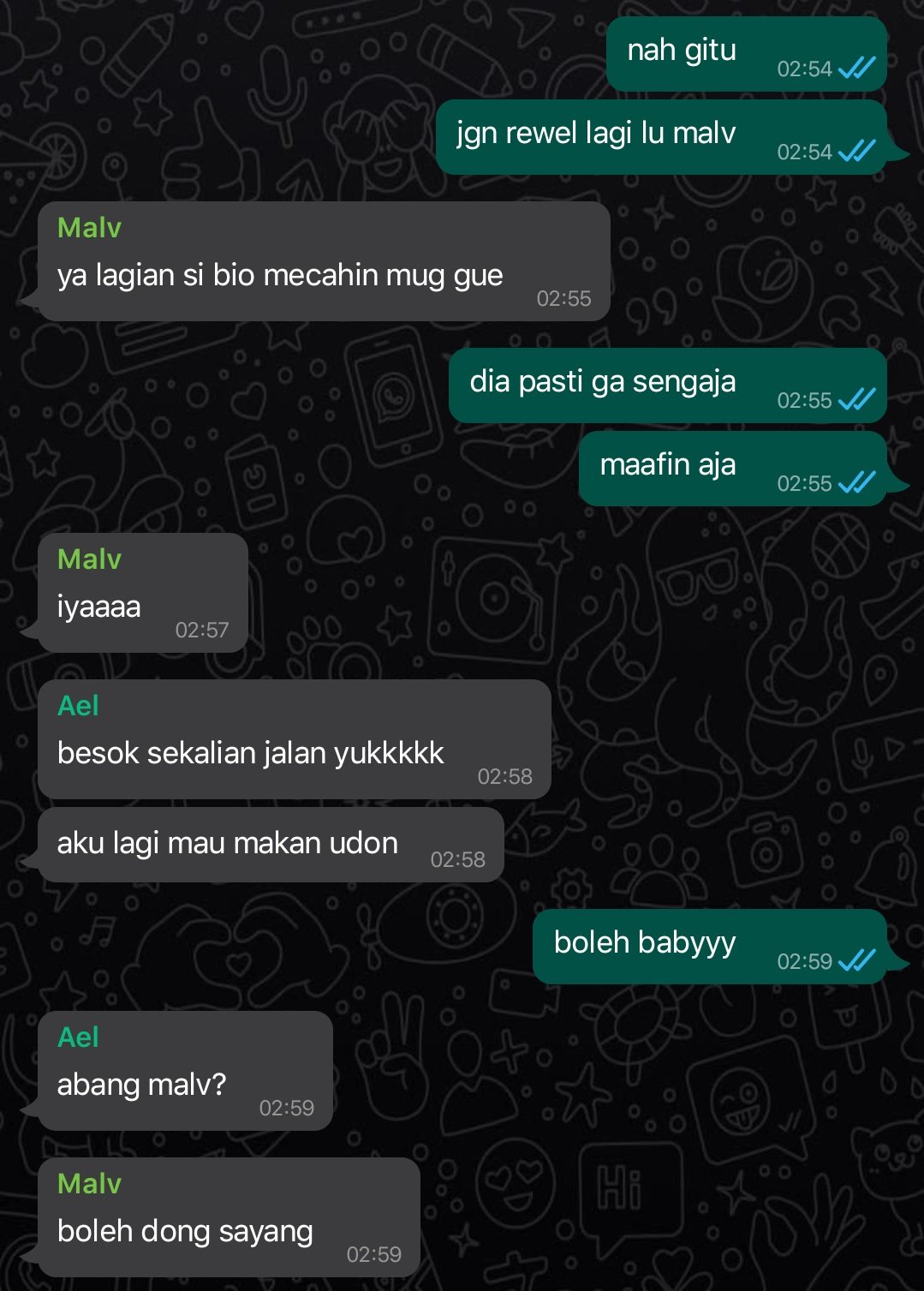
Task: Tap the 02:58 timestamp on the udon message
Action: [457, 859]
